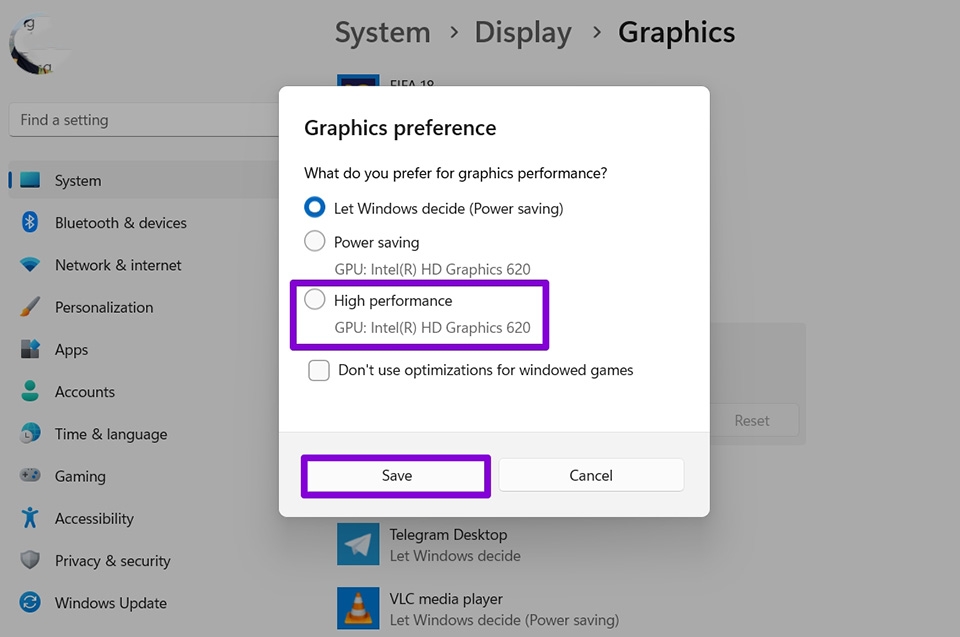Choose the Power saving option
Viewport: 960px width, 637px height.
click(315, 241)
